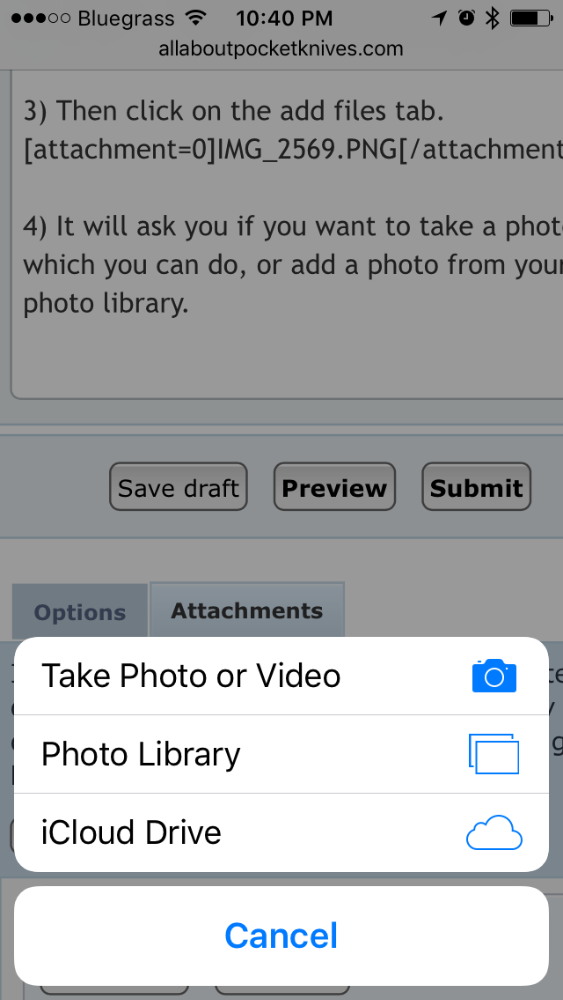Tap the Bluetooth icon in status bar
The width and height of the screenshot is (563, 1000).
492,18
